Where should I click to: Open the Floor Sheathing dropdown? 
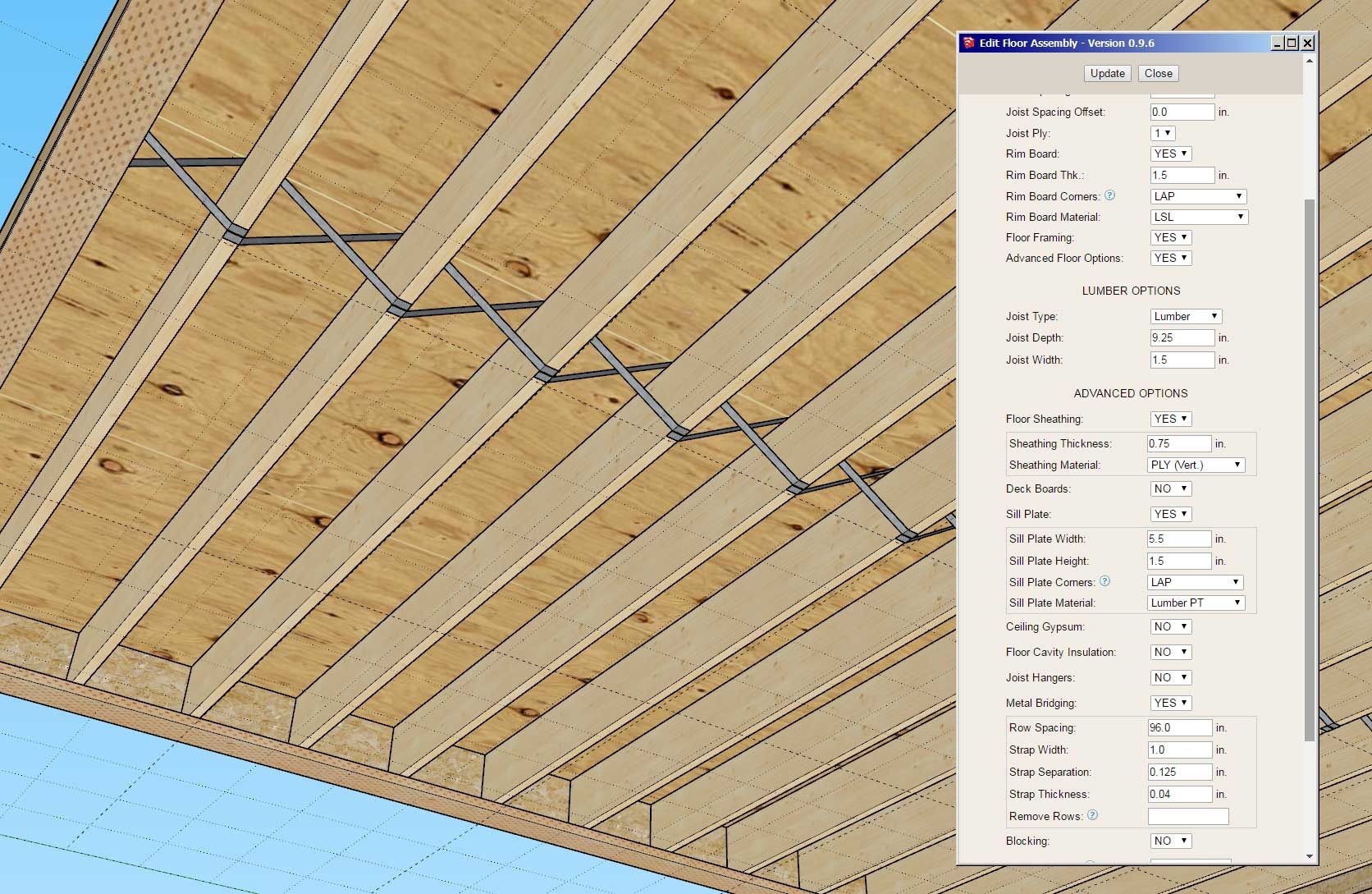tap(1171, 419)
